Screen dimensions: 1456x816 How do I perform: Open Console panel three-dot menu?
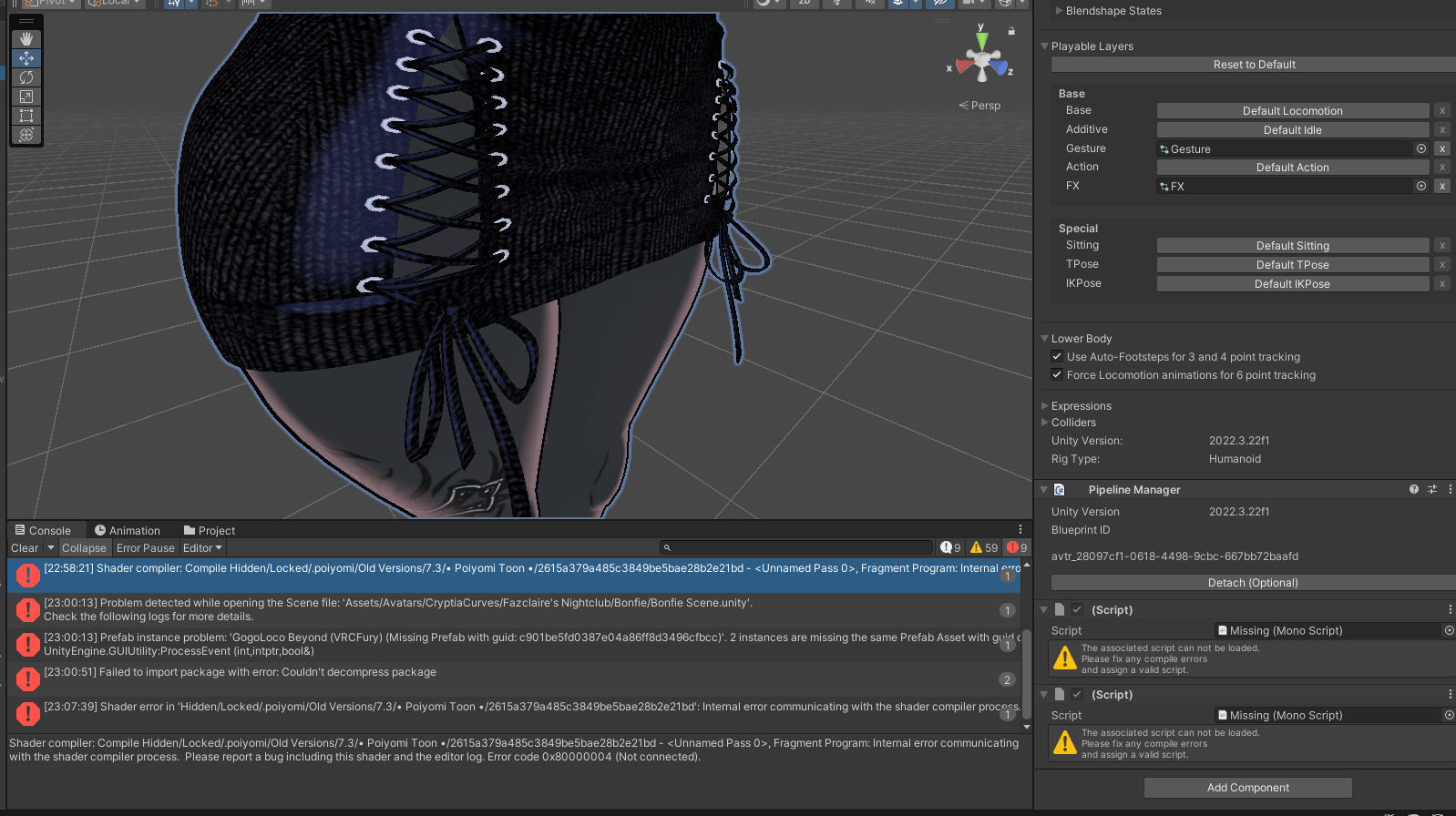1020,530
